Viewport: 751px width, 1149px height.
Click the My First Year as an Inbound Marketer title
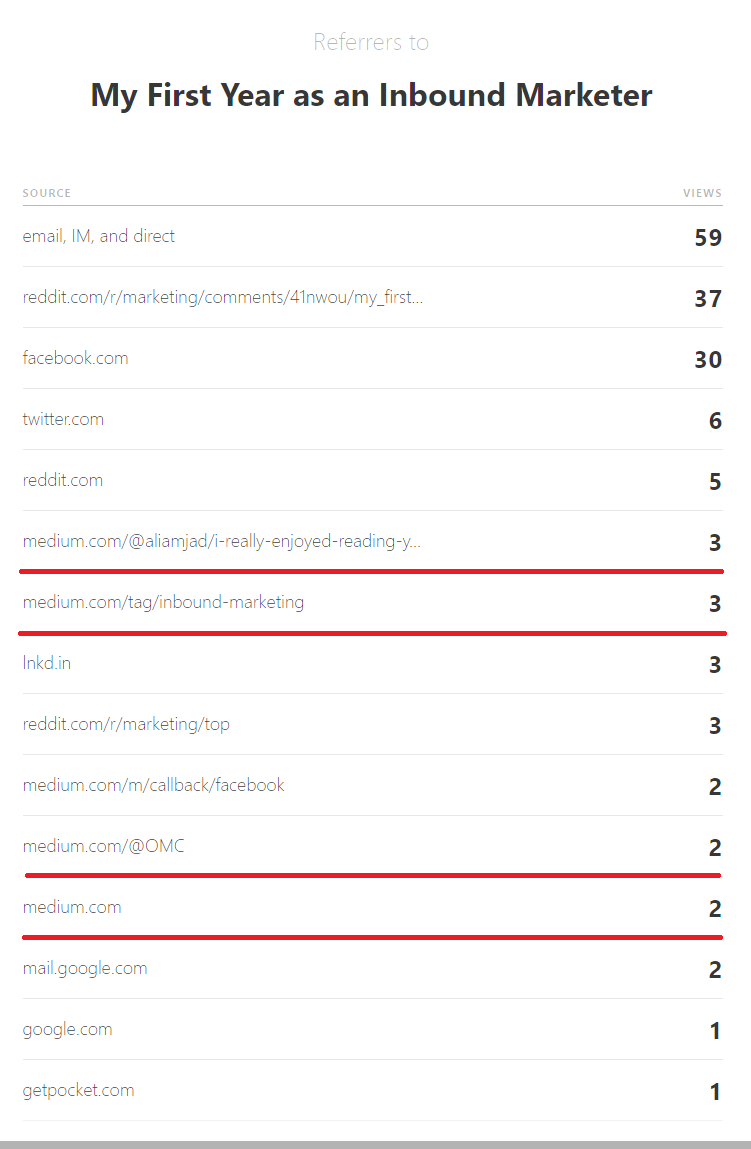click(x=371, y=95)
